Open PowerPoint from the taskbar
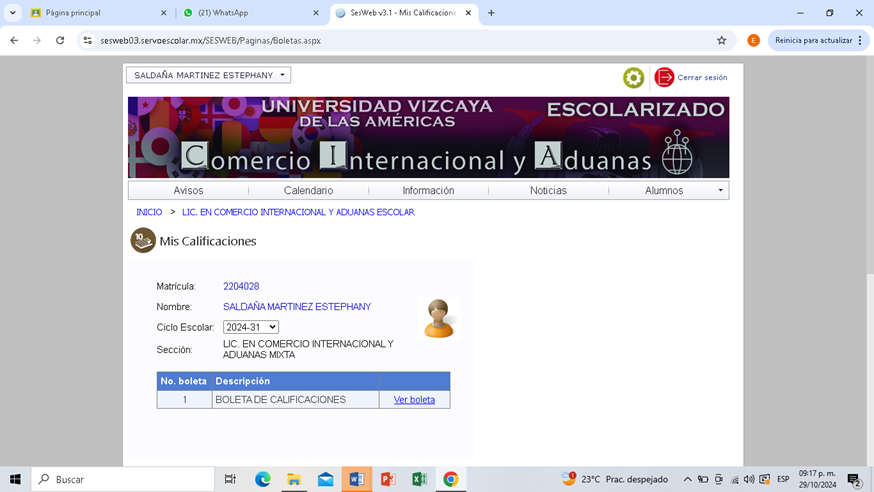This screenshot has height=492, width=874. 388,479
